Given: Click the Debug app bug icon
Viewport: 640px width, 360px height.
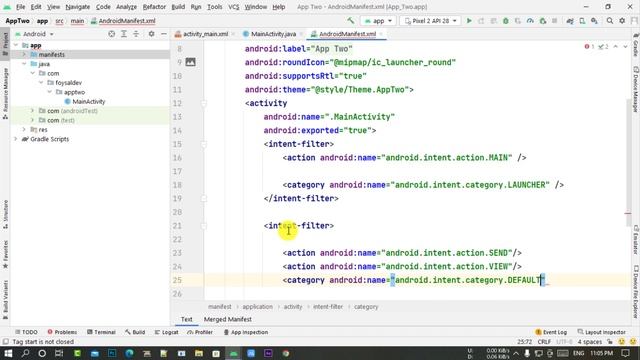Looking at the screenshot, I should [506, 20].
